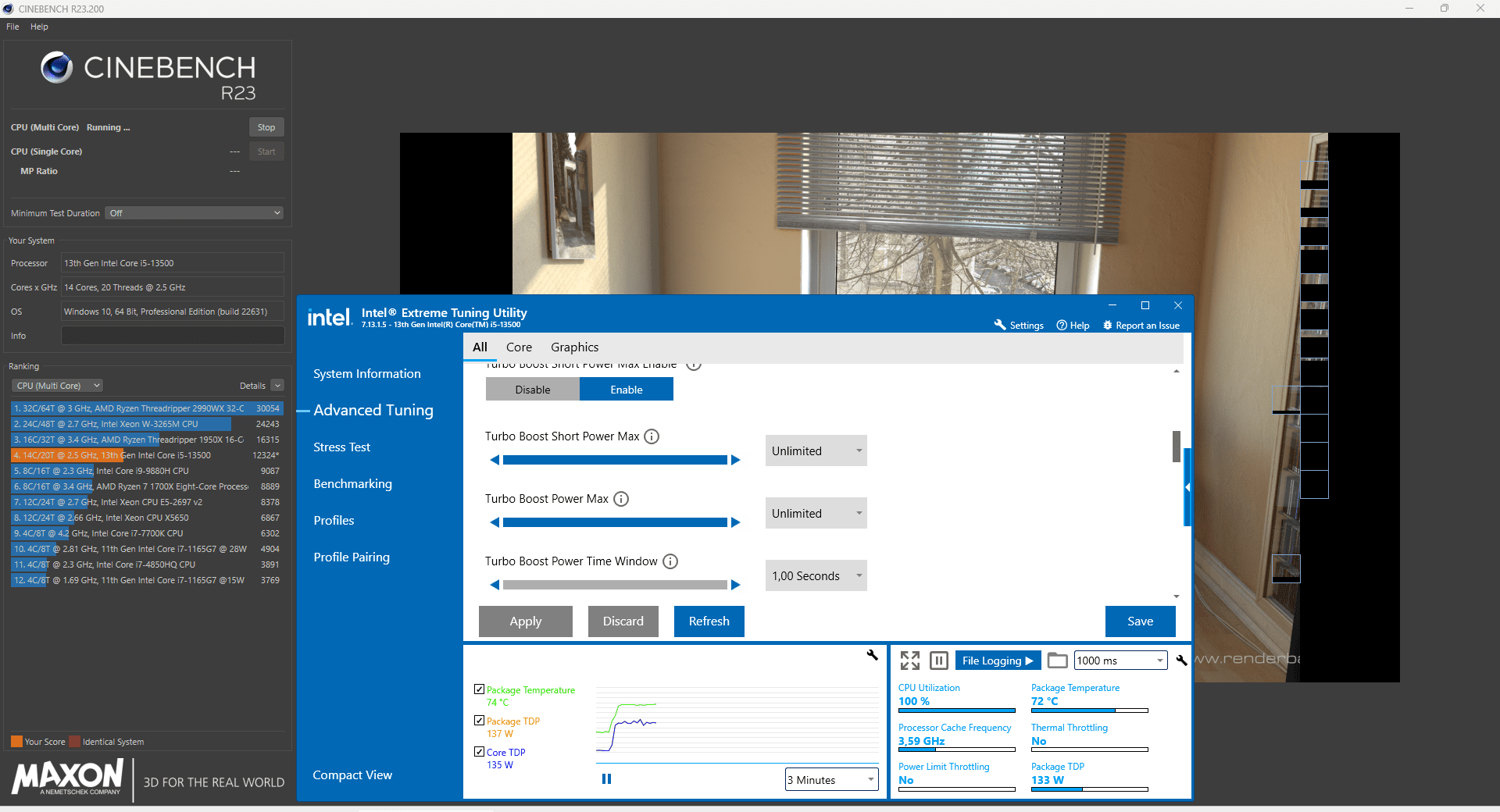The image size is (1500, 812).
Task: Select Enable for Turbo Boost Short Power Max Enable
Action: 627,389
